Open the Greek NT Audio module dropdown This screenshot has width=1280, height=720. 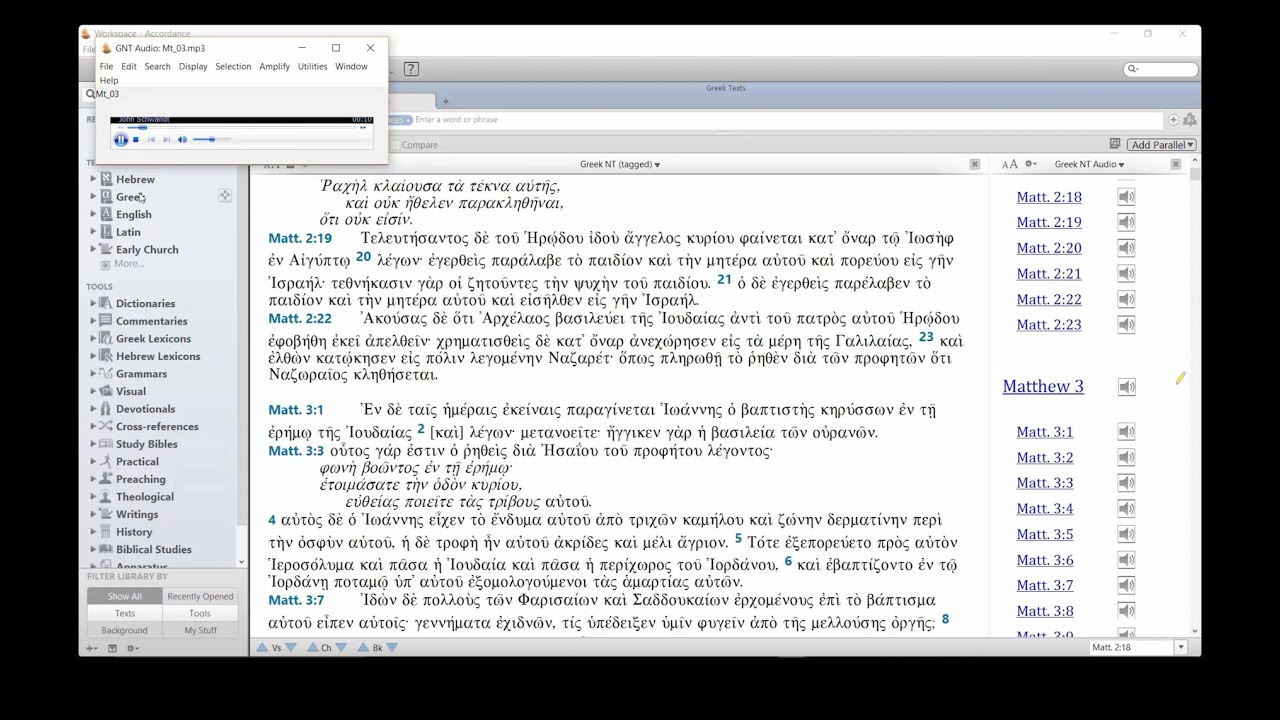(1089, 164)
